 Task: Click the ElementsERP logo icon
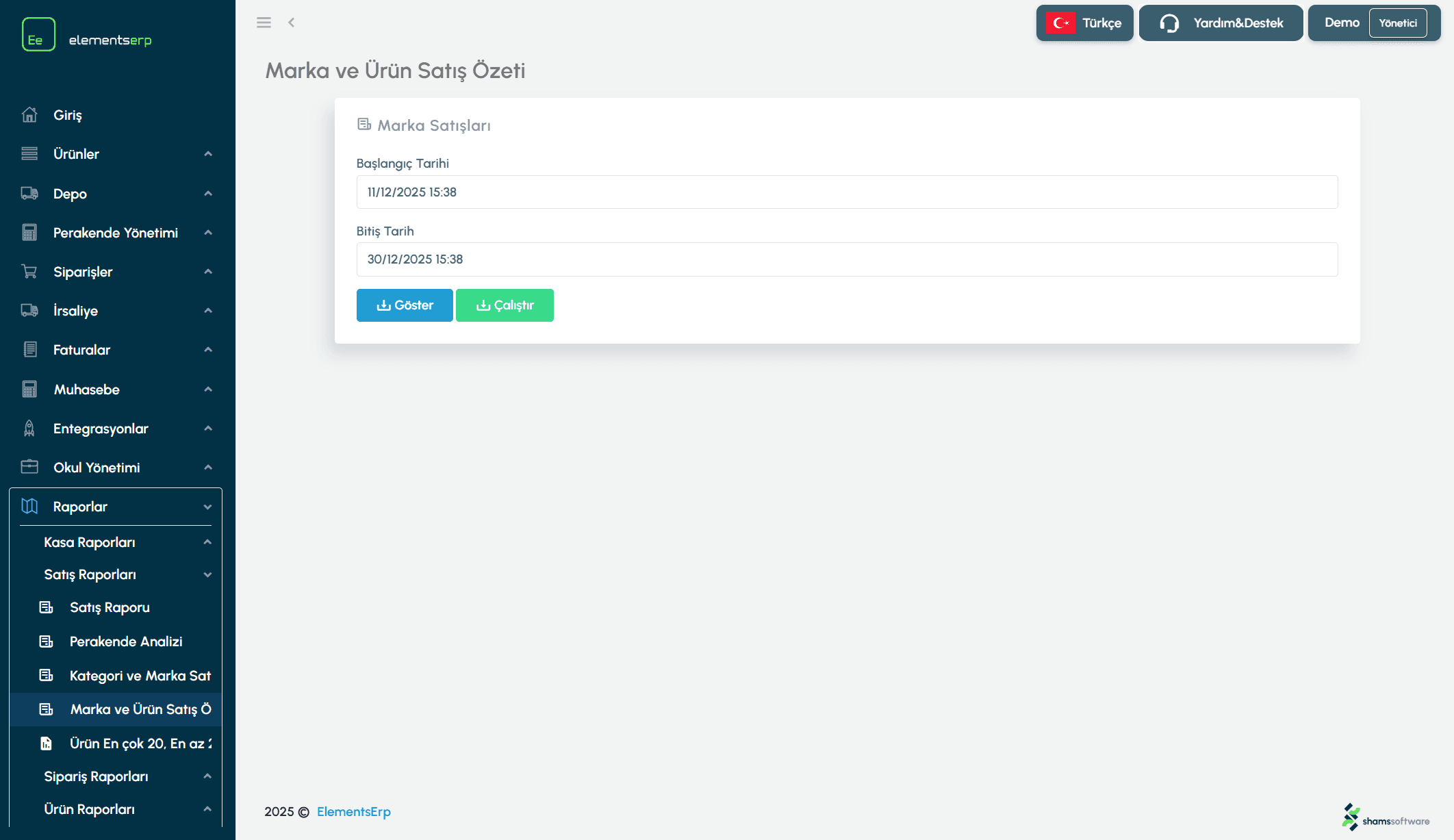pos(38,34)
